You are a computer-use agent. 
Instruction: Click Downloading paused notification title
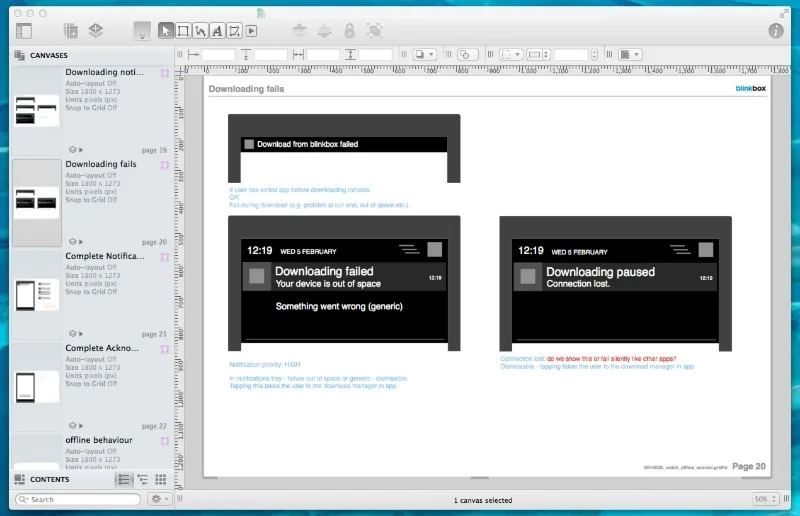pos(601,272)
